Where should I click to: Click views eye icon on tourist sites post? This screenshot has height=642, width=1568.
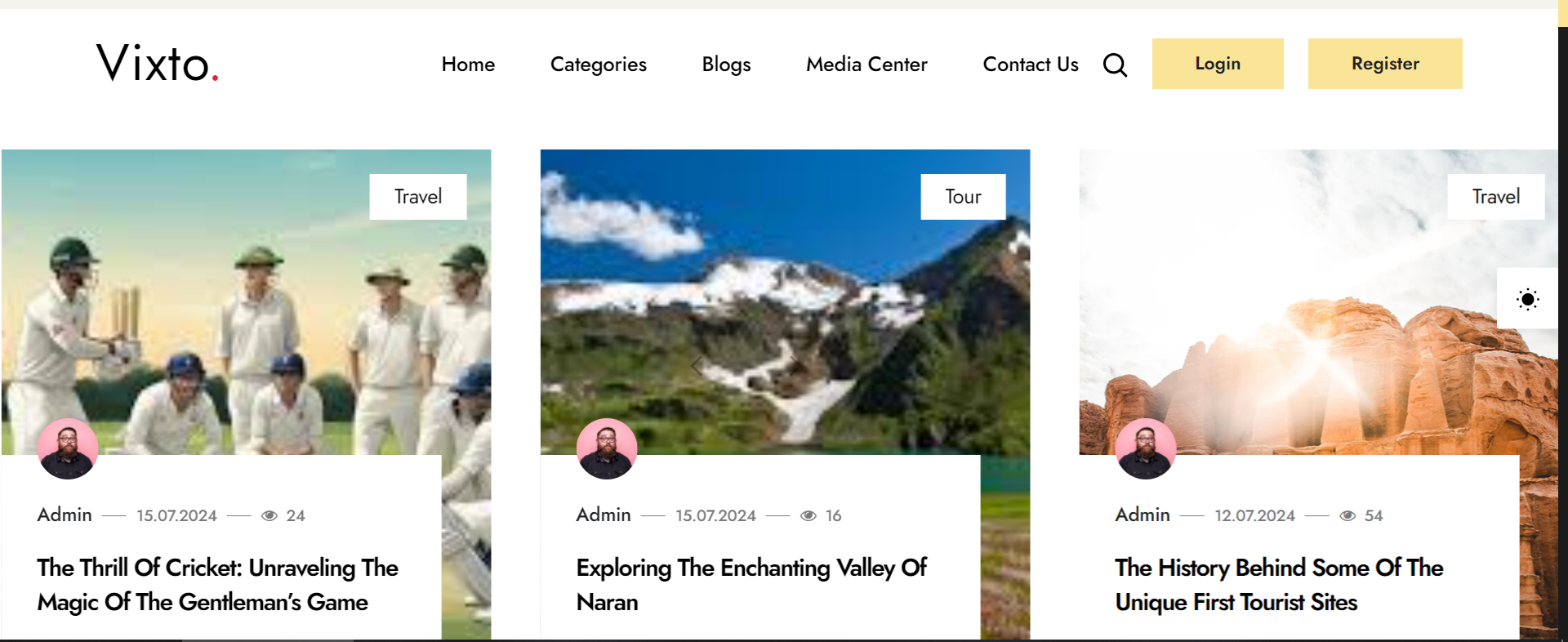[x=1347, y=515]
